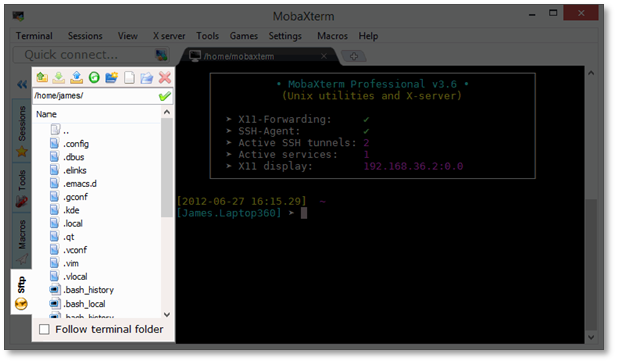617x363 pixels.
Task: Minimize the MobaXterm window
Action: (x=532, y=14)
